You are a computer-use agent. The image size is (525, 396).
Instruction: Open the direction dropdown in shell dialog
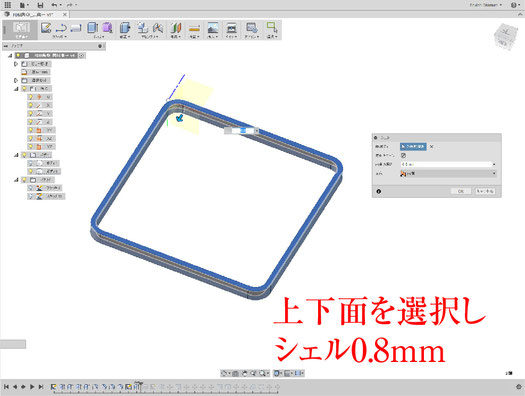pyautogui.click(x=448, y=173)
